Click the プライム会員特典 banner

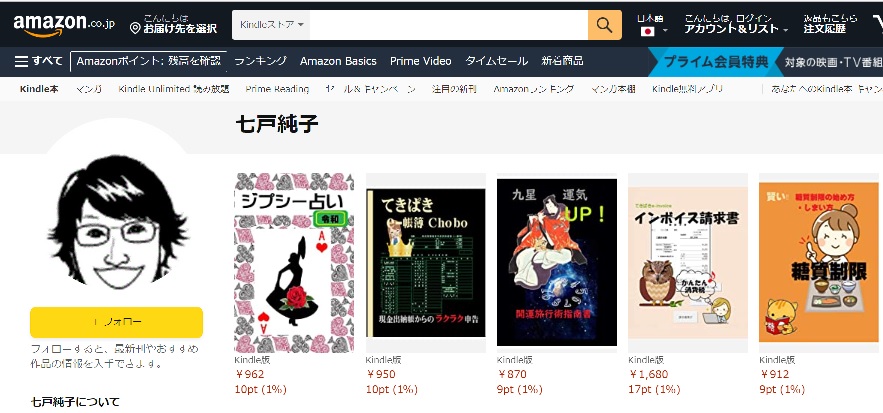point(715,61)
